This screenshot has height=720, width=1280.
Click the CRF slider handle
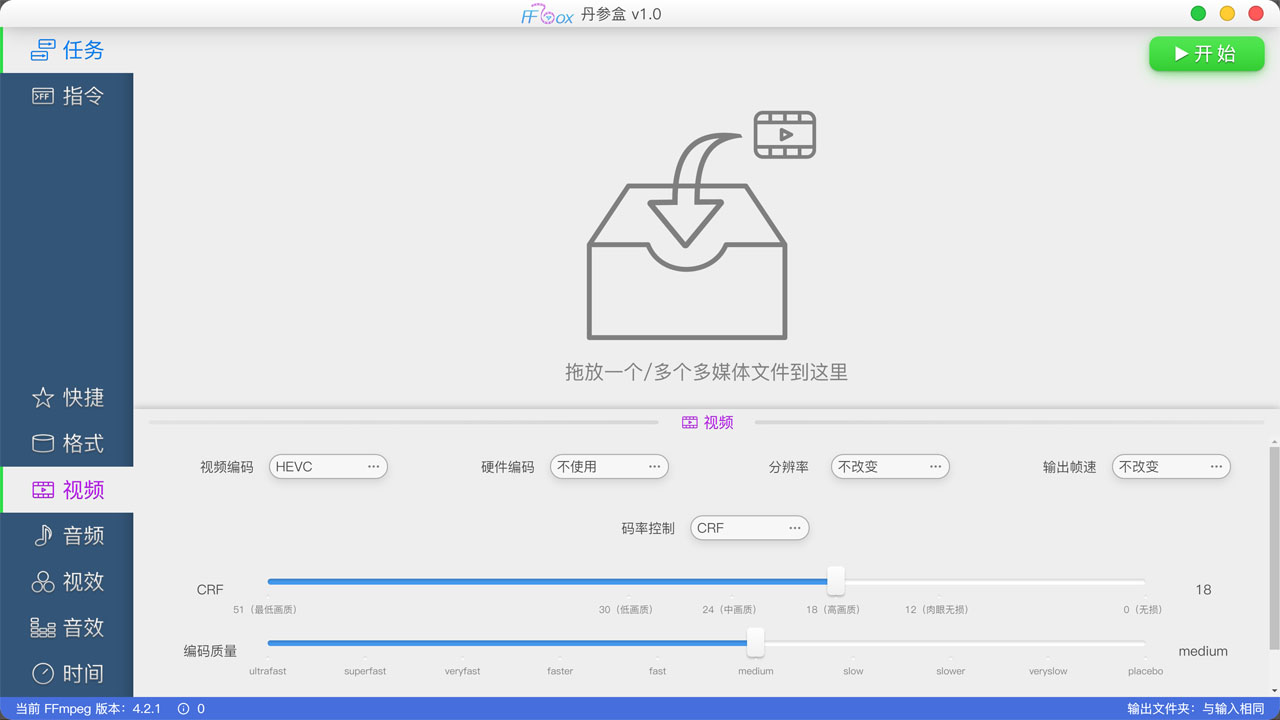point(836,581)
